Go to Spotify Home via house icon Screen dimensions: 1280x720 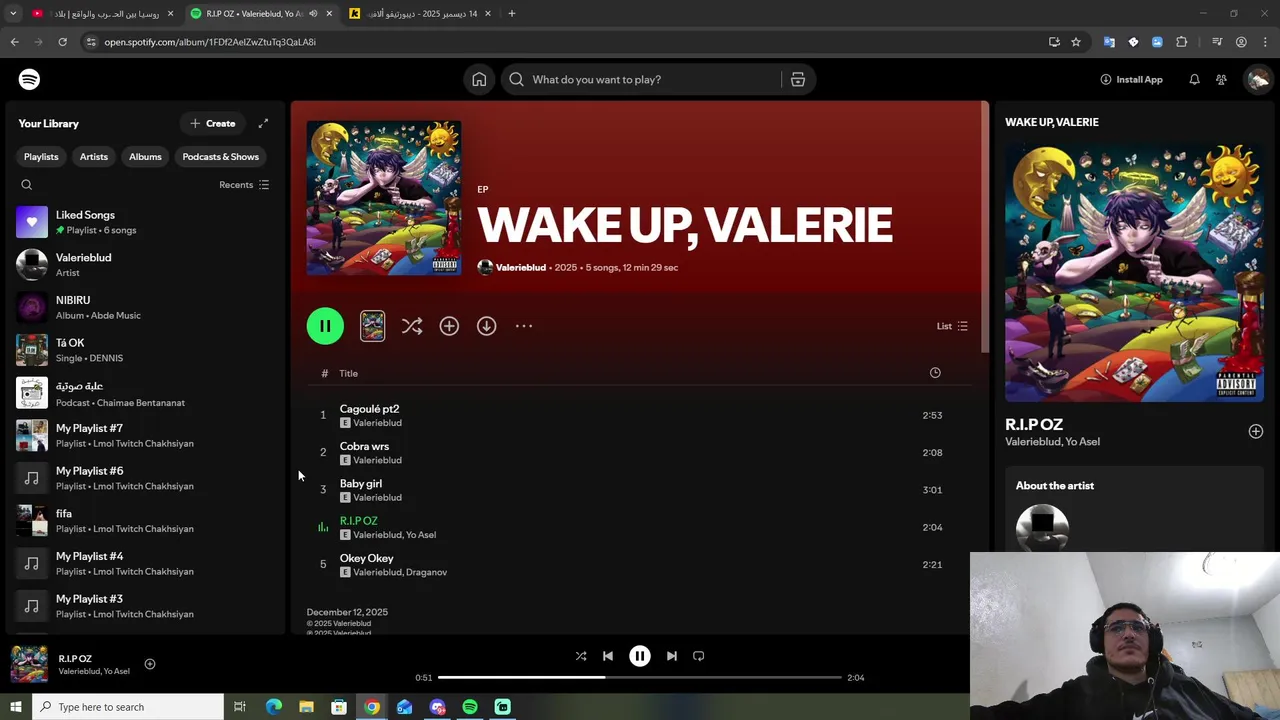479,79
